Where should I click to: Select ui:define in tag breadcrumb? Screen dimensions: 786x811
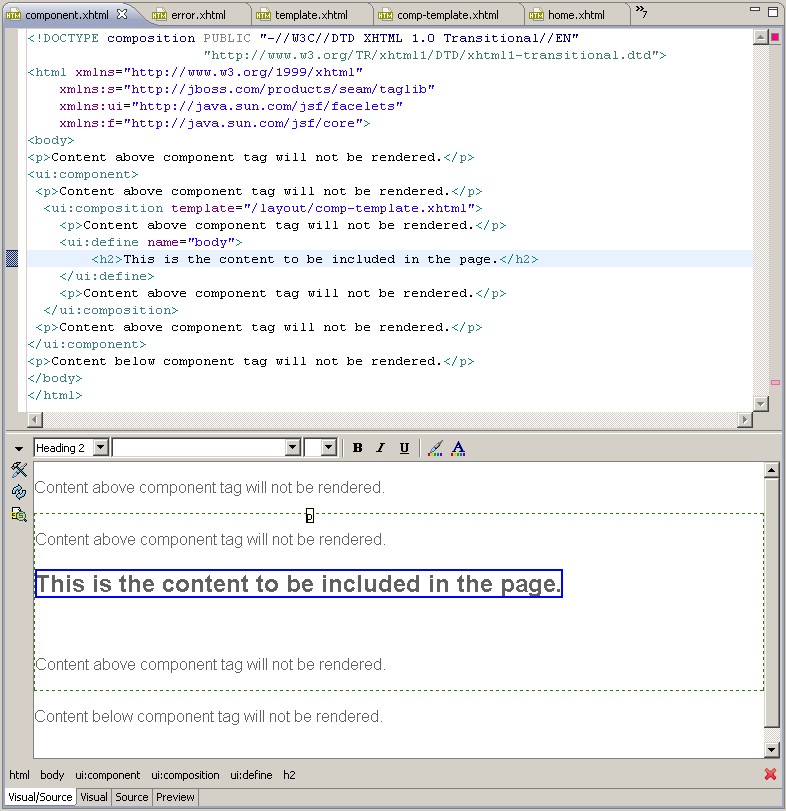click(x=251, y=775)
